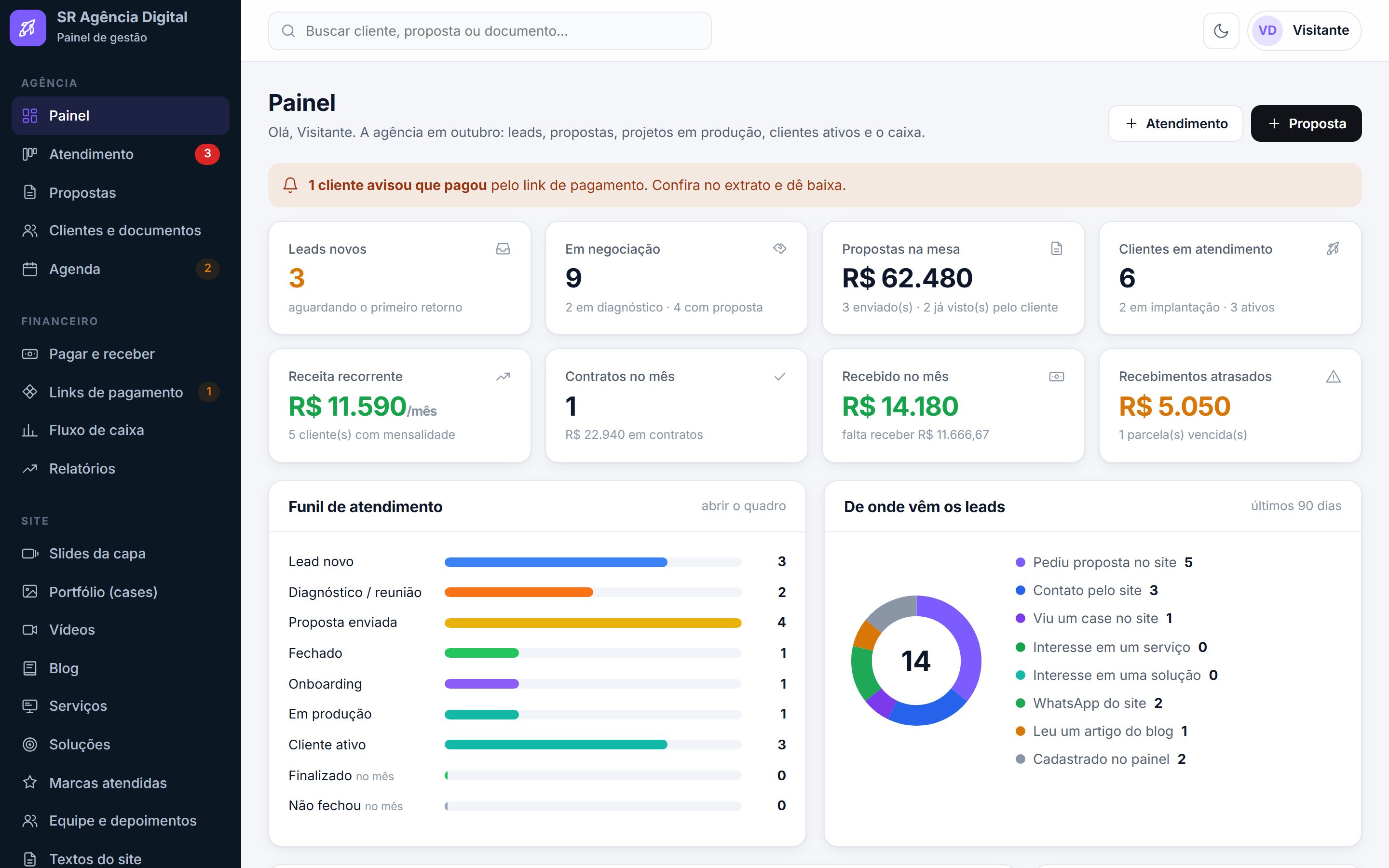Screen dimensions: 1389x868
Task: Click 'WhatsApp do site 2' legend entry
Action: coord(1089,703)
